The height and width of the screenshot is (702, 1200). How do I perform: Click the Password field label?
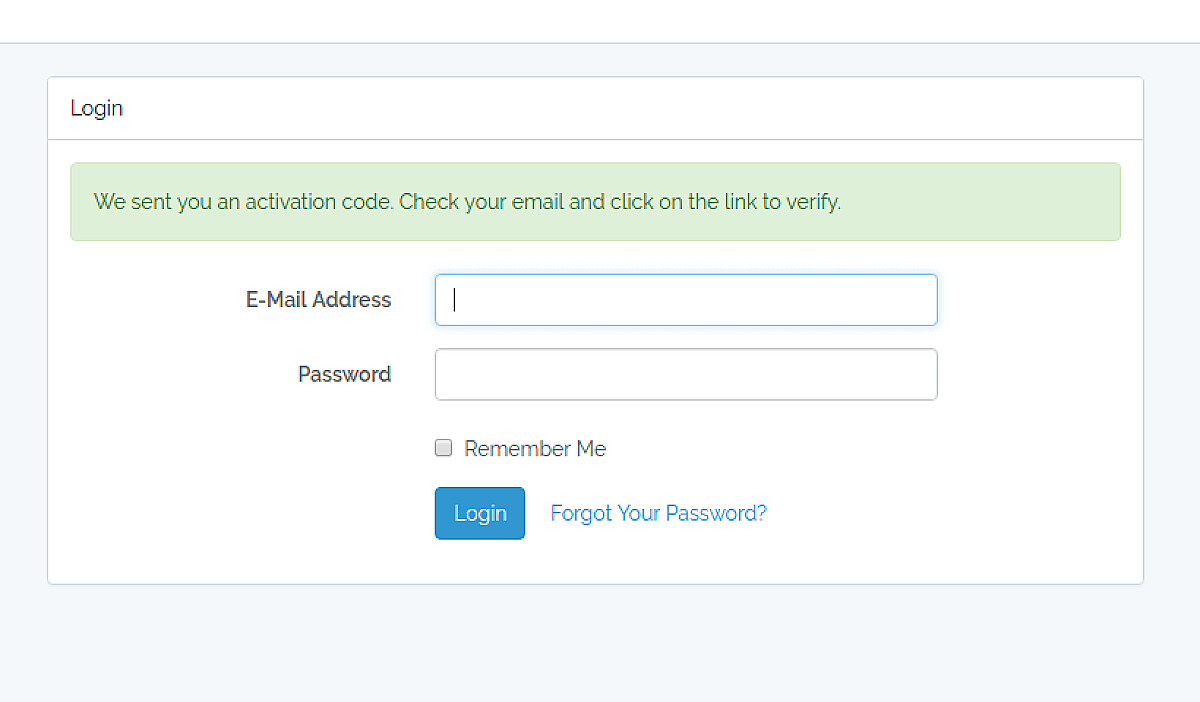(x=344, y=374)
